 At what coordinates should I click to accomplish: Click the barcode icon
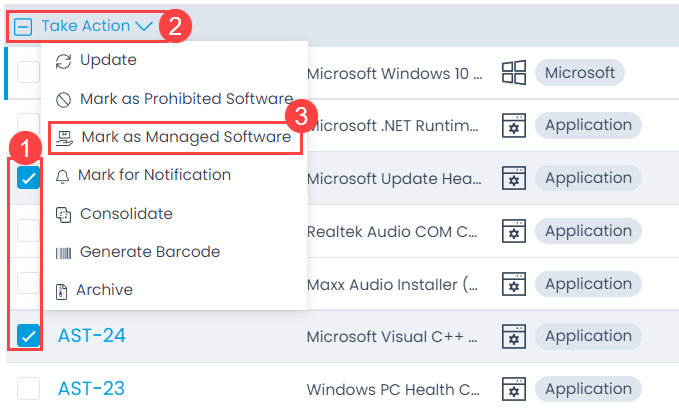click(x=63, y=253)
